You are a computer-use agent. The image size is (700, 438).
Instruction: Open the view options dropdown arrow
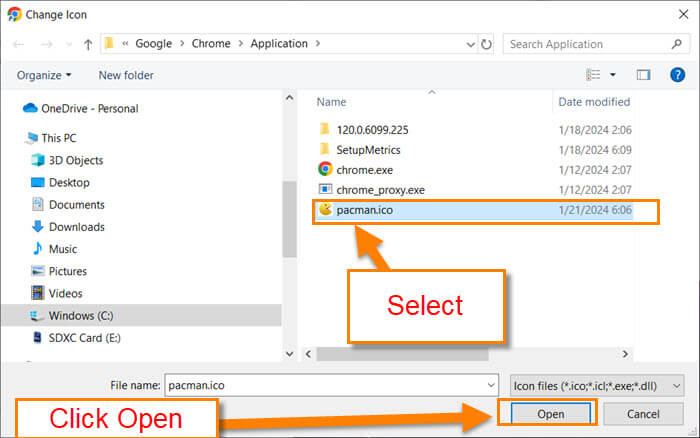[x=613, y=75]
